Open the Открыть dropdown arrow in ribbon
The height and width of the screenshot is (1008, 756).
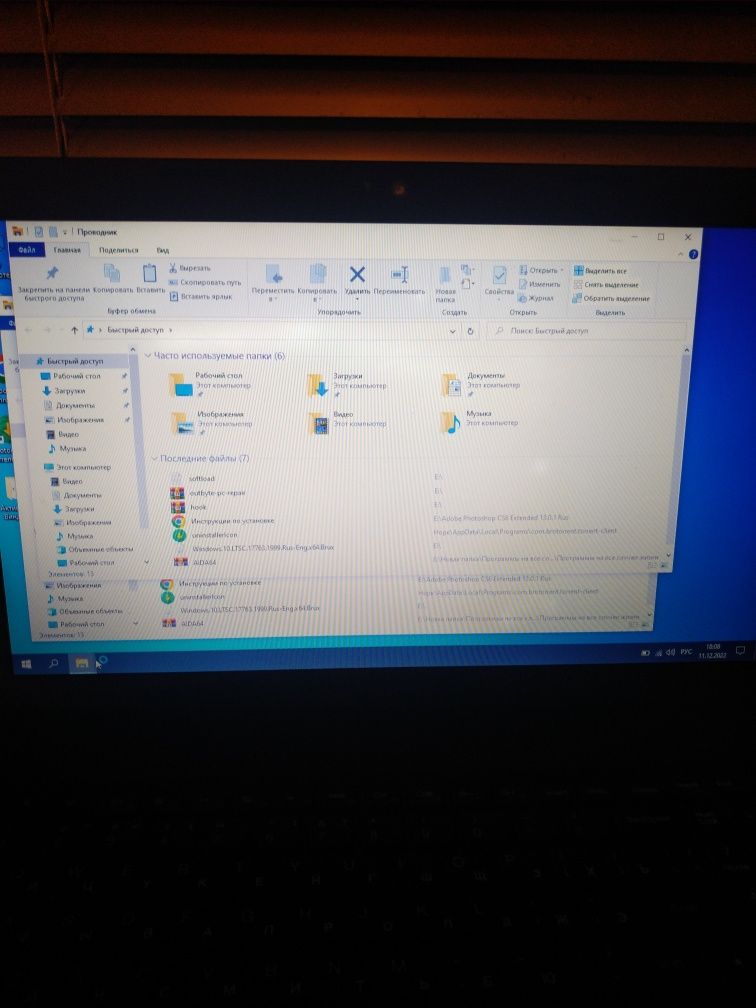(x=562, y=271)
